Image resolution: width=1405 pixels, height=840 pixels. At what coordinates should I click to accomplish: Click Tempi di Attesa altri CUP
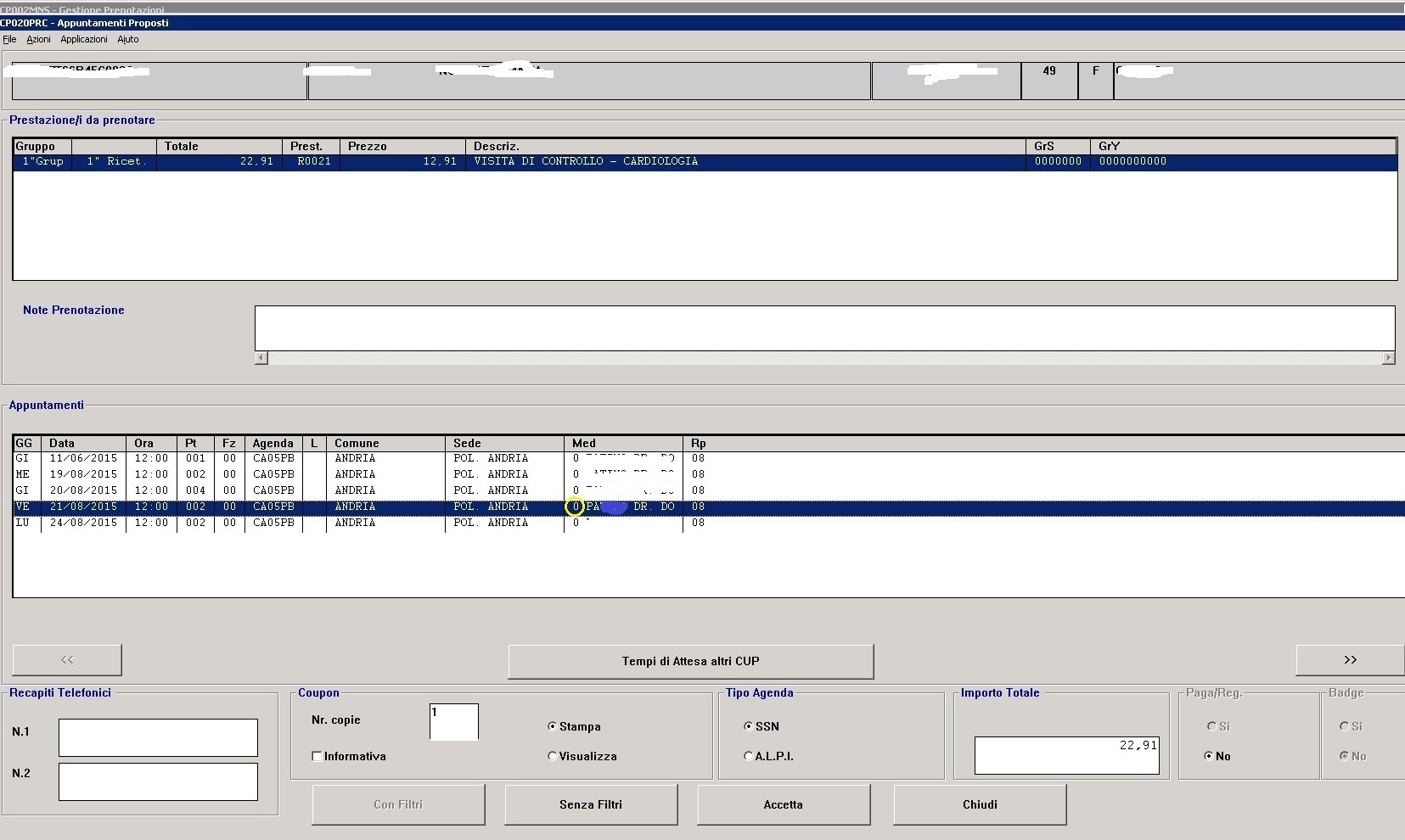pyautogui.click(x=690, y=661)
